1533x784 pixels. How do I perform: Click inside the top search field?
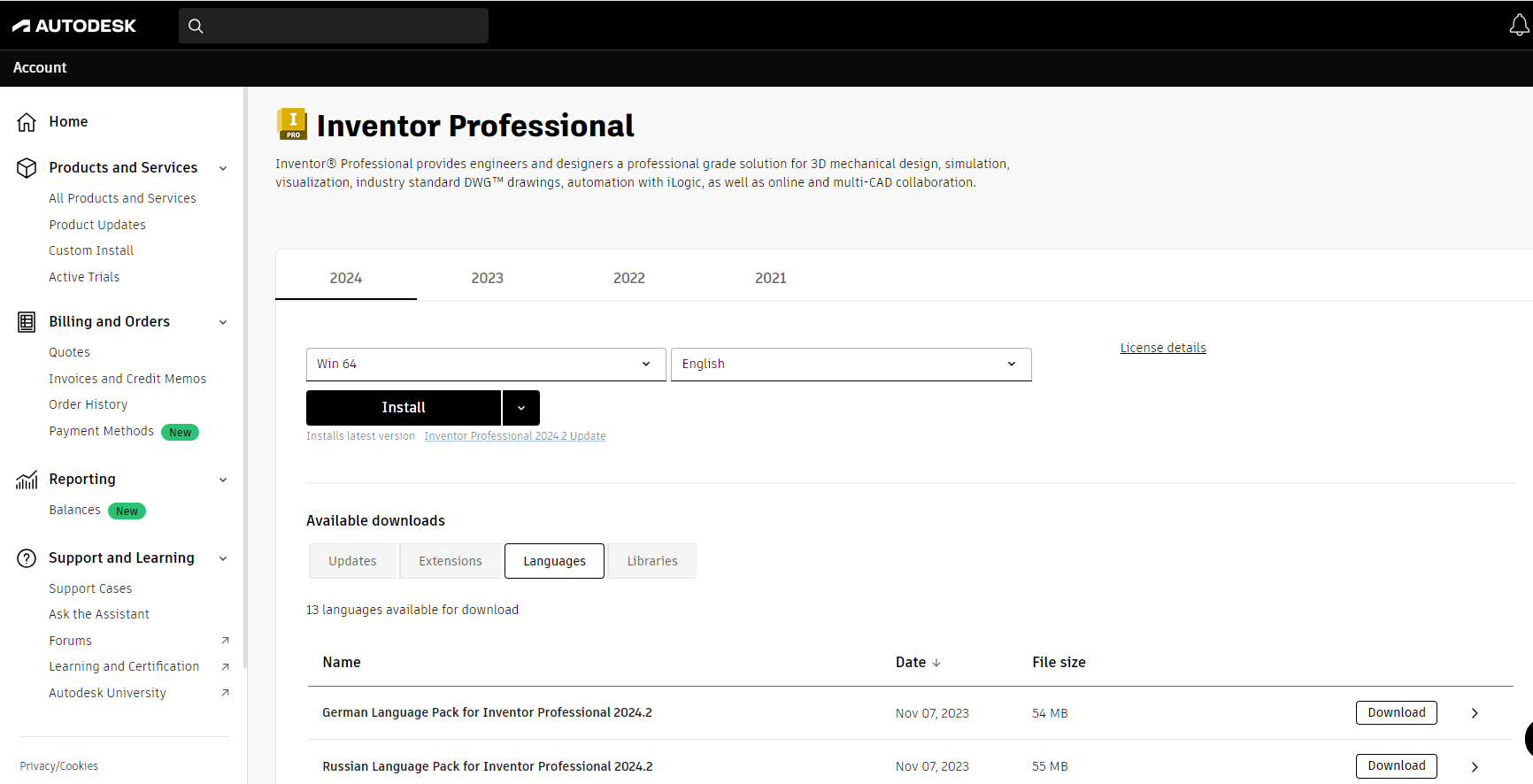pyautogui.click(x=334, y=26)
